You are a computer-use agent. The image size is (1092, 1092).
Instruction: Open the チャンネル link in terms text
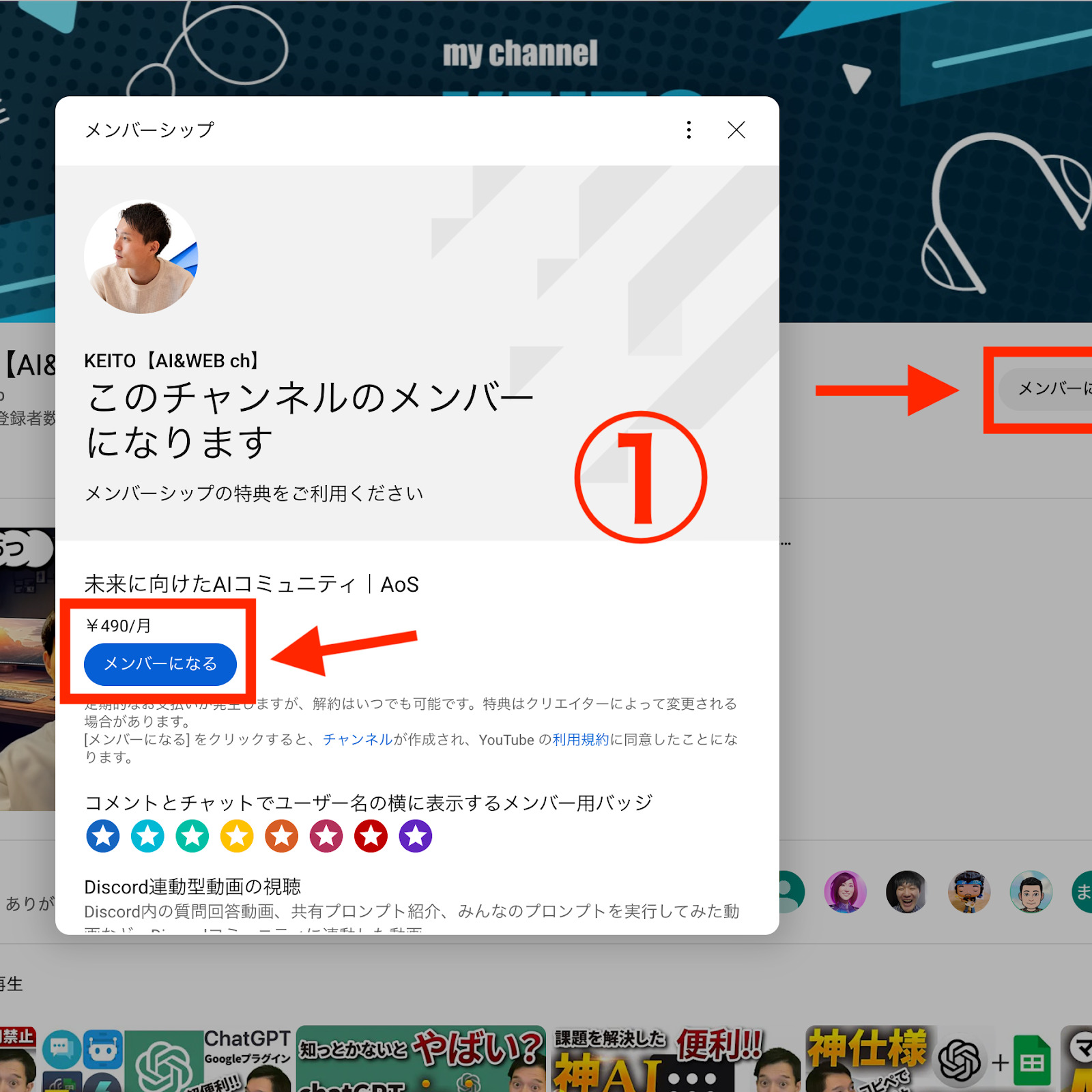click(x=358, y=740)
